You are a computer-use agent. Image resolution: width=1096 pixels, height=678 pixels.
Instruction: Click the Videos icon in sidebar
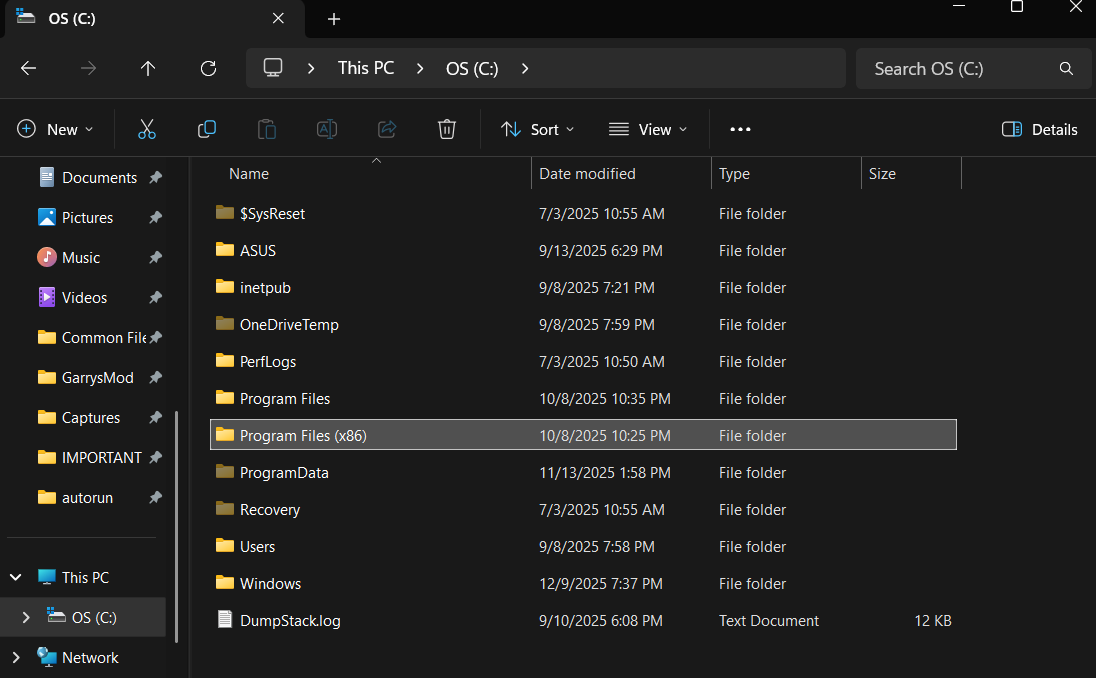tap(47, 297)
